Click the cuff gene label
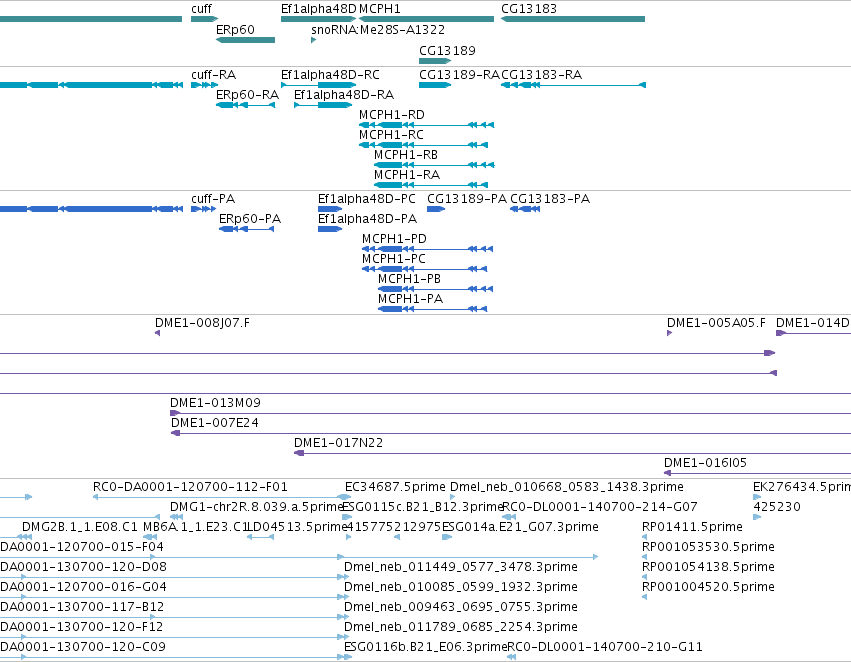This screenshot has width=851, height=662. click(201, 9)
